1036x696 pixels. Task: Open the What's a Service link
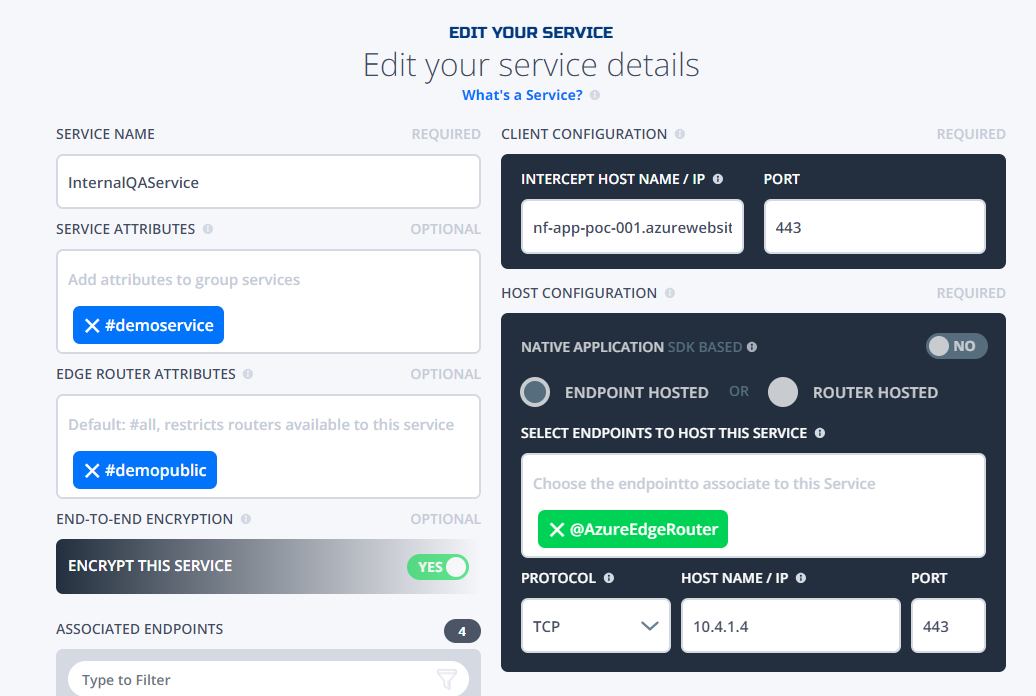tap(521, 94)
